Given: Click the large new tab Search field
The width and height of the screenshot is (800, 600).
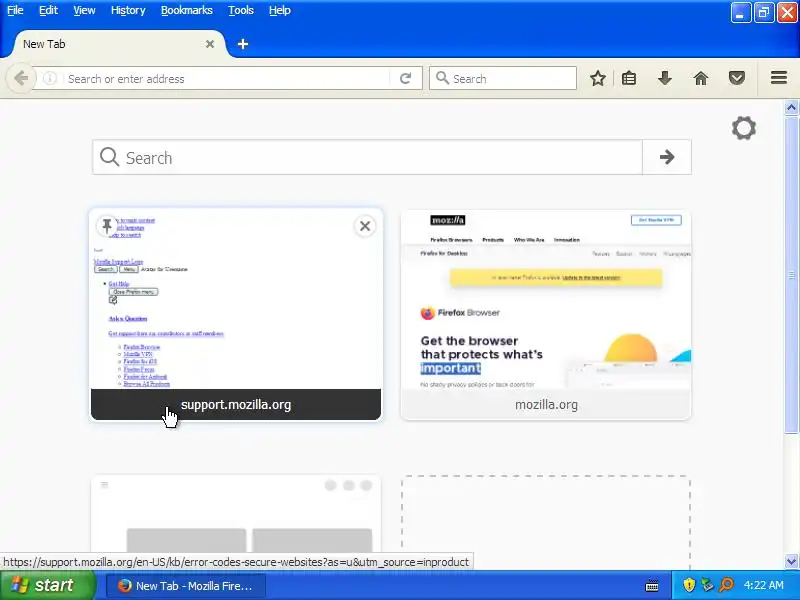Looking at the screenshot, I should [x=367, y=157].
